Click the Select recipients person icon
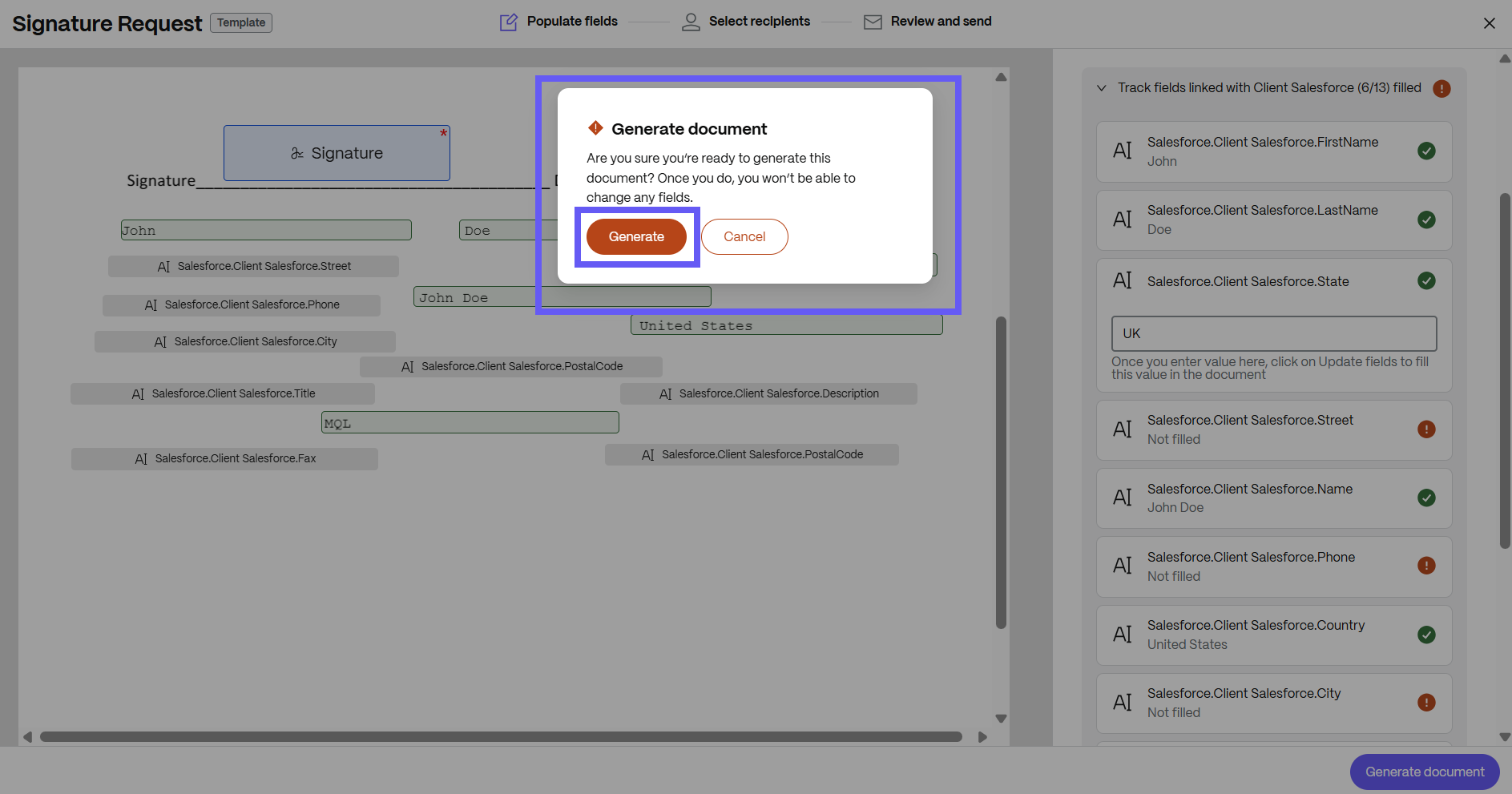 point(691,22)
